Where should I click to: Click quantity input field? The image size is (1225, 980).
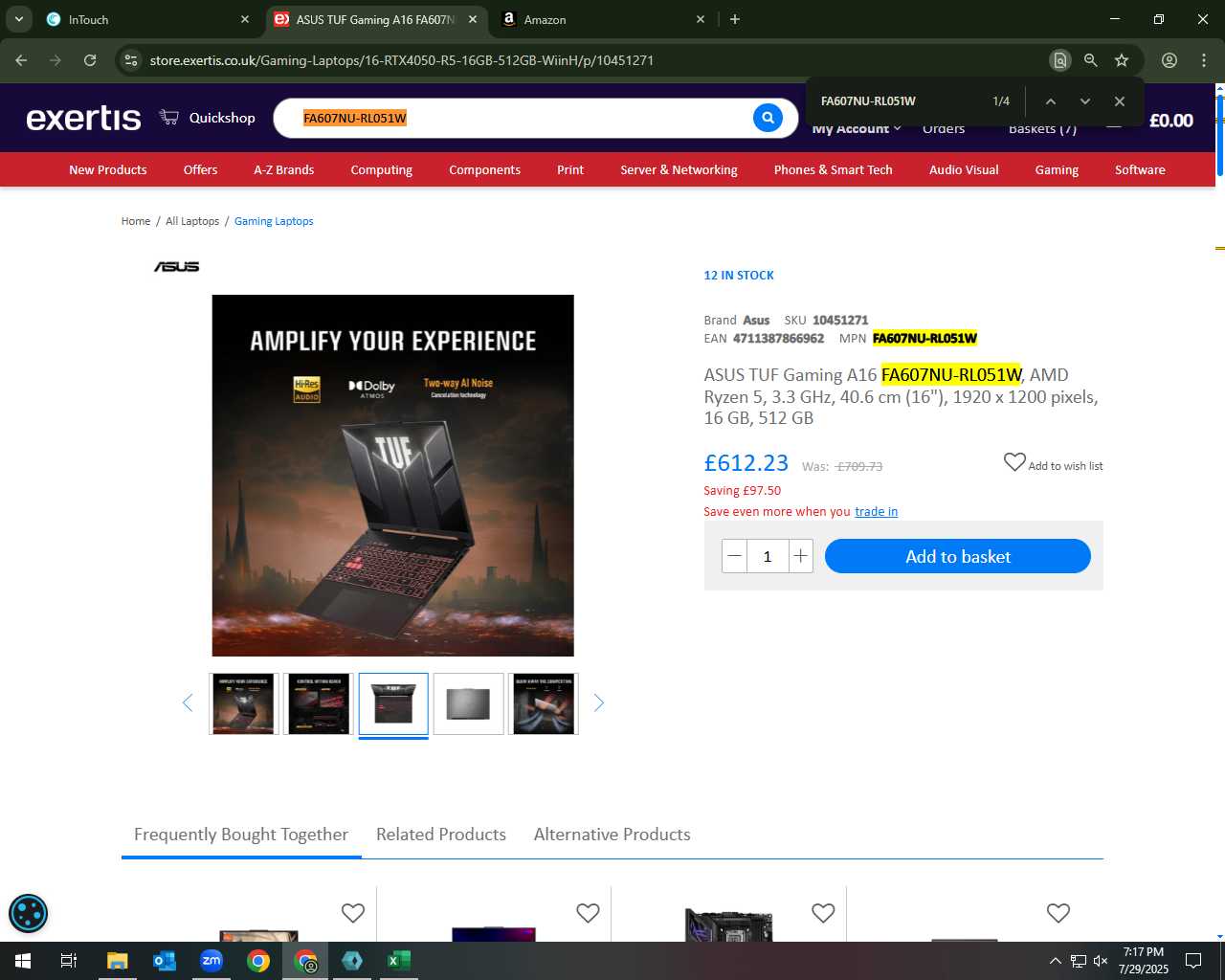click(x=768, y=556)
